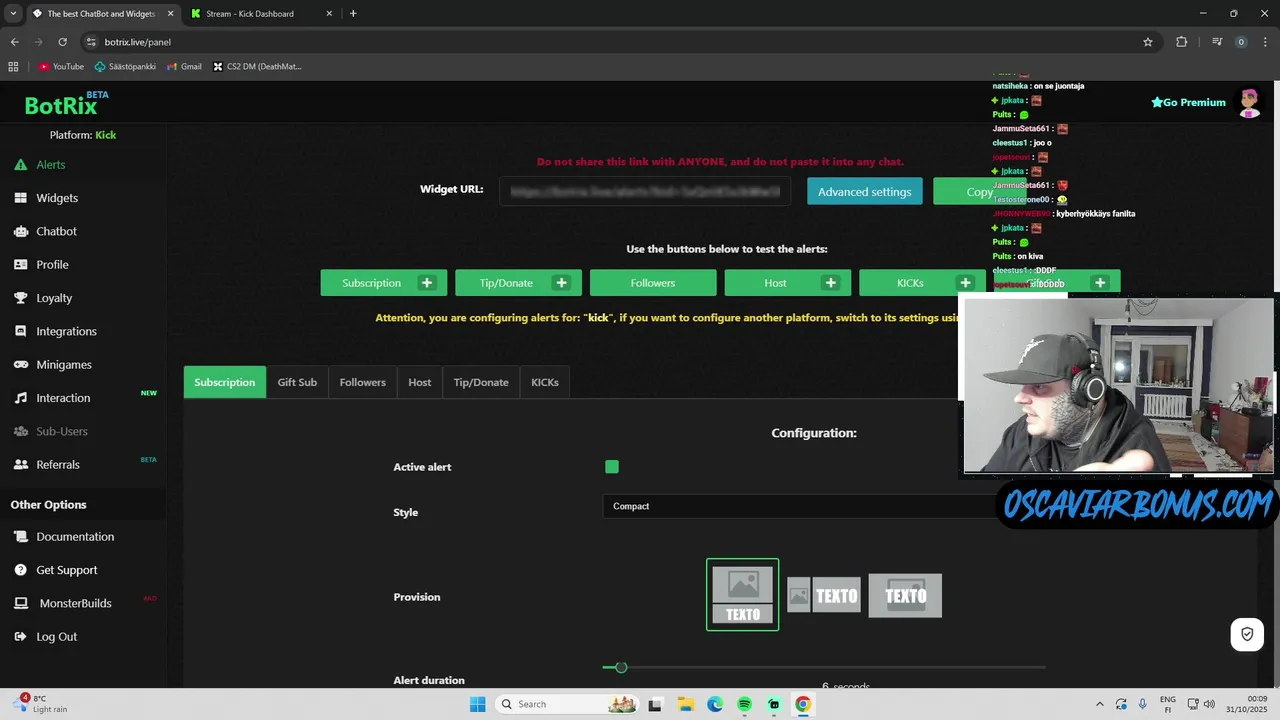Viewport: 1280px width, 720px height.
Task: Switch to the Followers configuration tab
Action: click(x=363, y=382)
